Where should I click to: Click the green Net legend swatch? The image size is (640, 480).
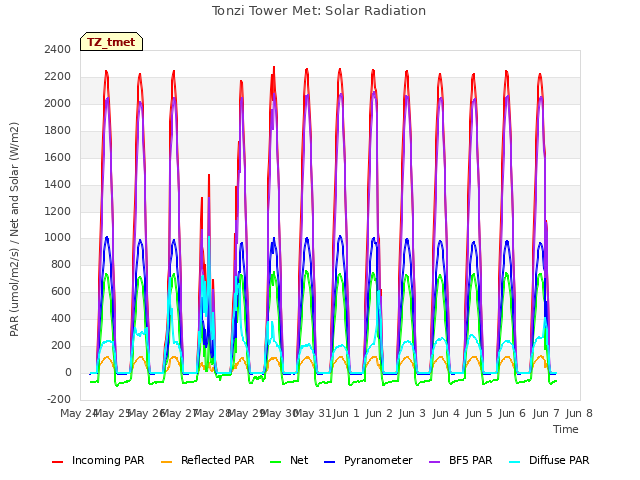276,462
